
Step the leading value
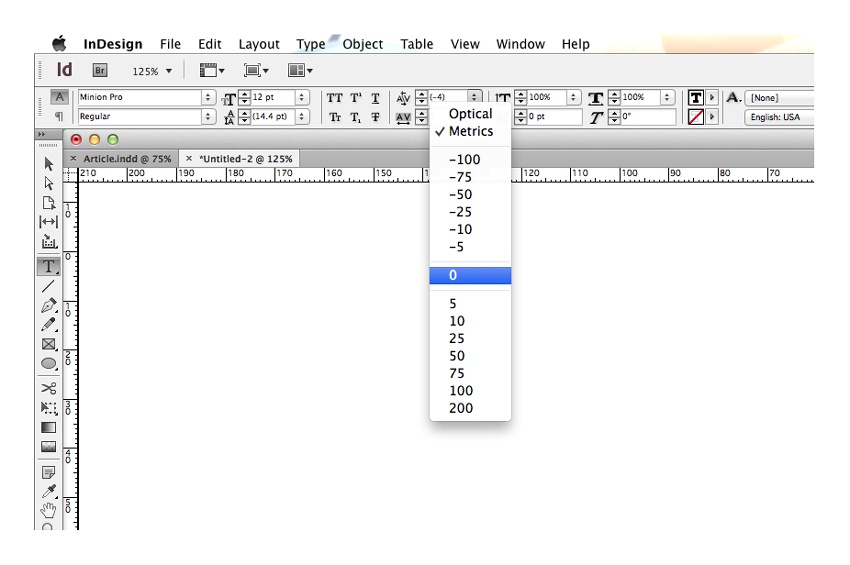click(244, 117)
